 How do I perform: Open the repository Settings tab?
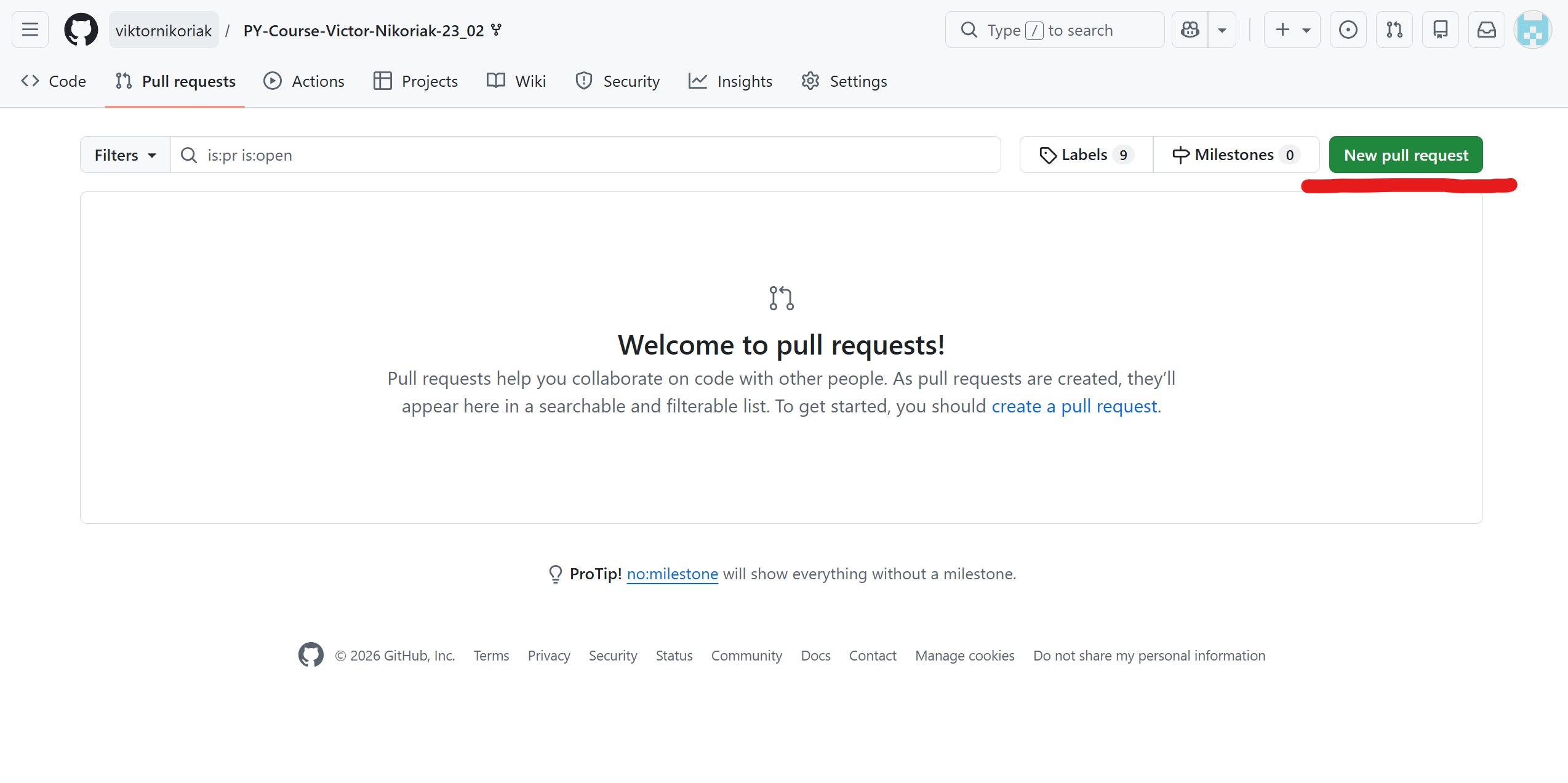point(844,81)
